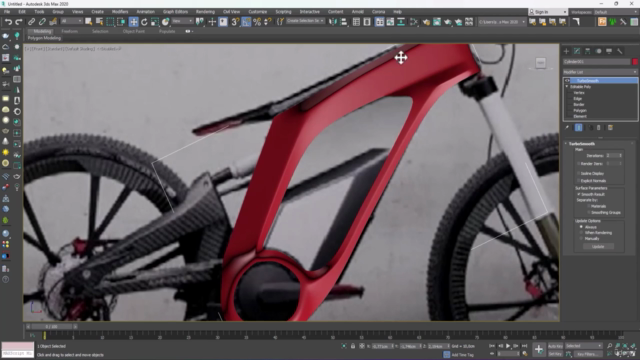
Task: Toggle the Percent Snap icon
Action: (257, 22)
